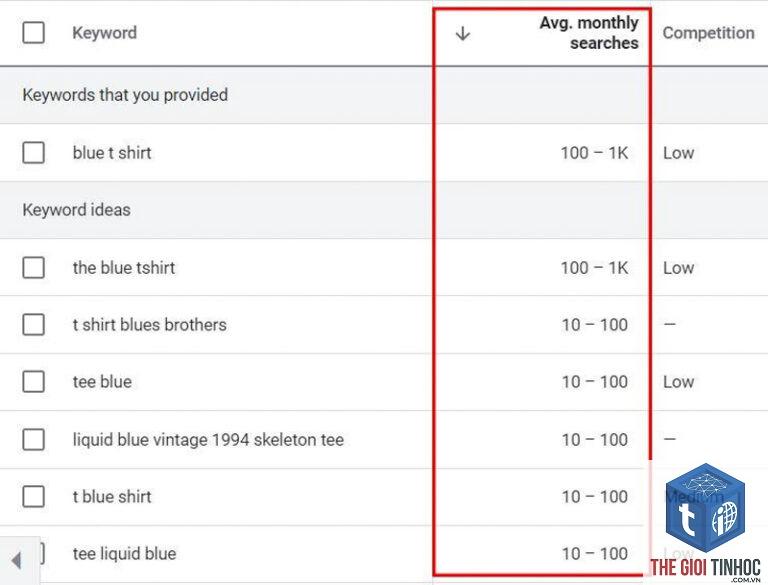This screenshot has height=585, width=768.
Task: Tick t shirt blues brothers checkbox
Action: coord(33,324)
